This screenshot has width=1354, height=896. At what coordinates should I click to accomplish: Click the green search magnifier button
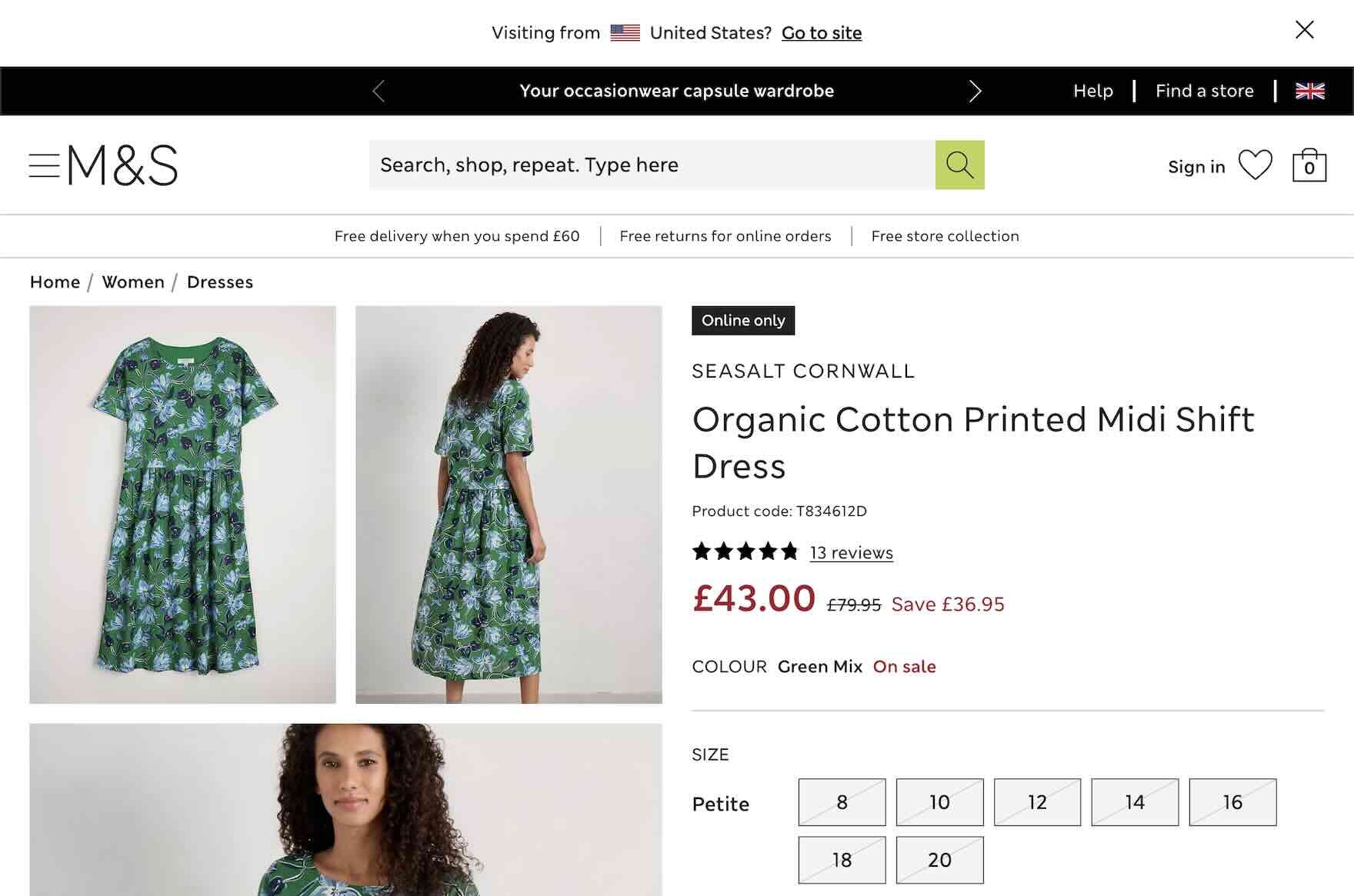click(x=959, y=165)
